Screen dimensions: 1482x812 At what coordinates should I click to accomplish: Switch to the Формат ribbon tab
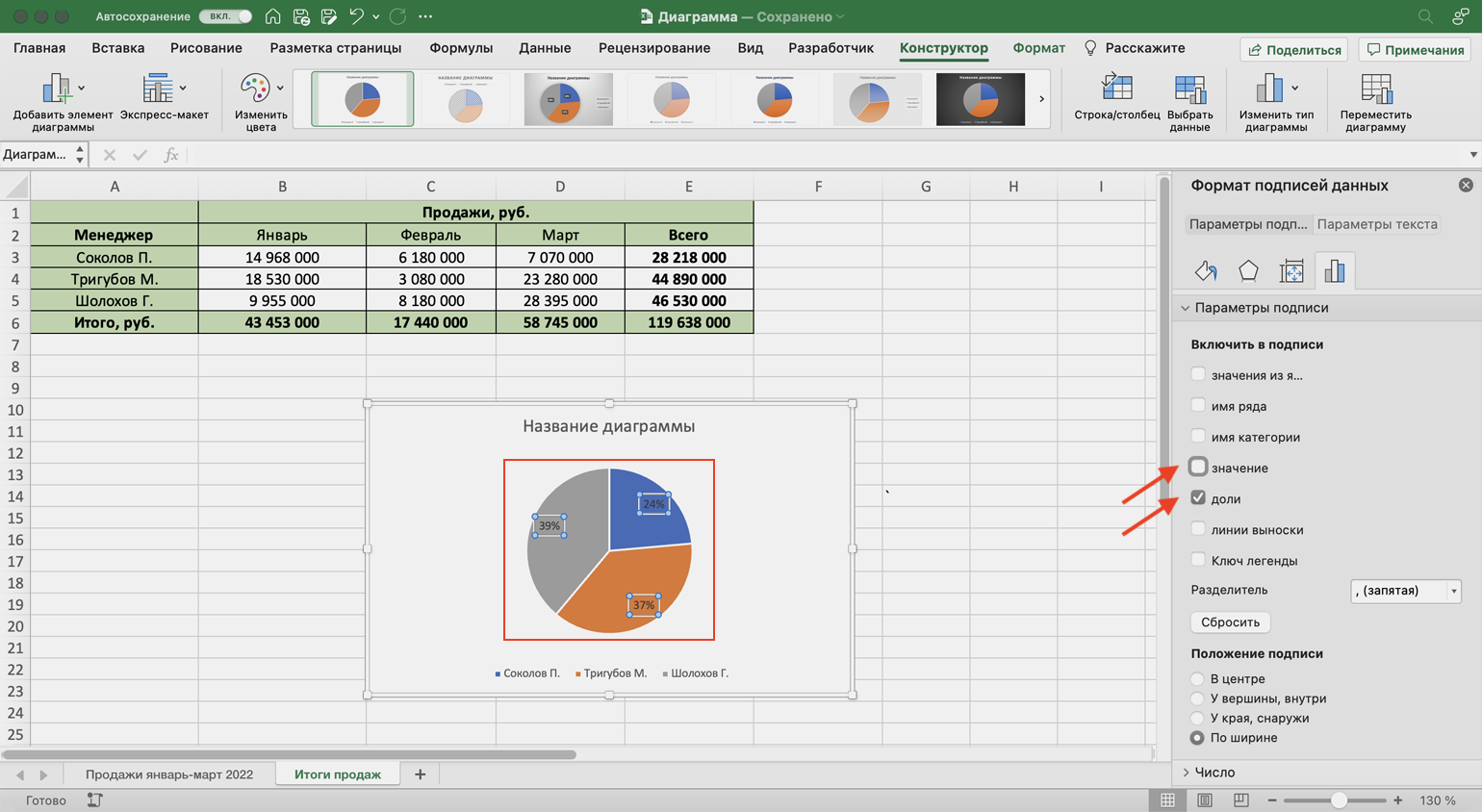pyautogui.click(x=1038, y=48)
